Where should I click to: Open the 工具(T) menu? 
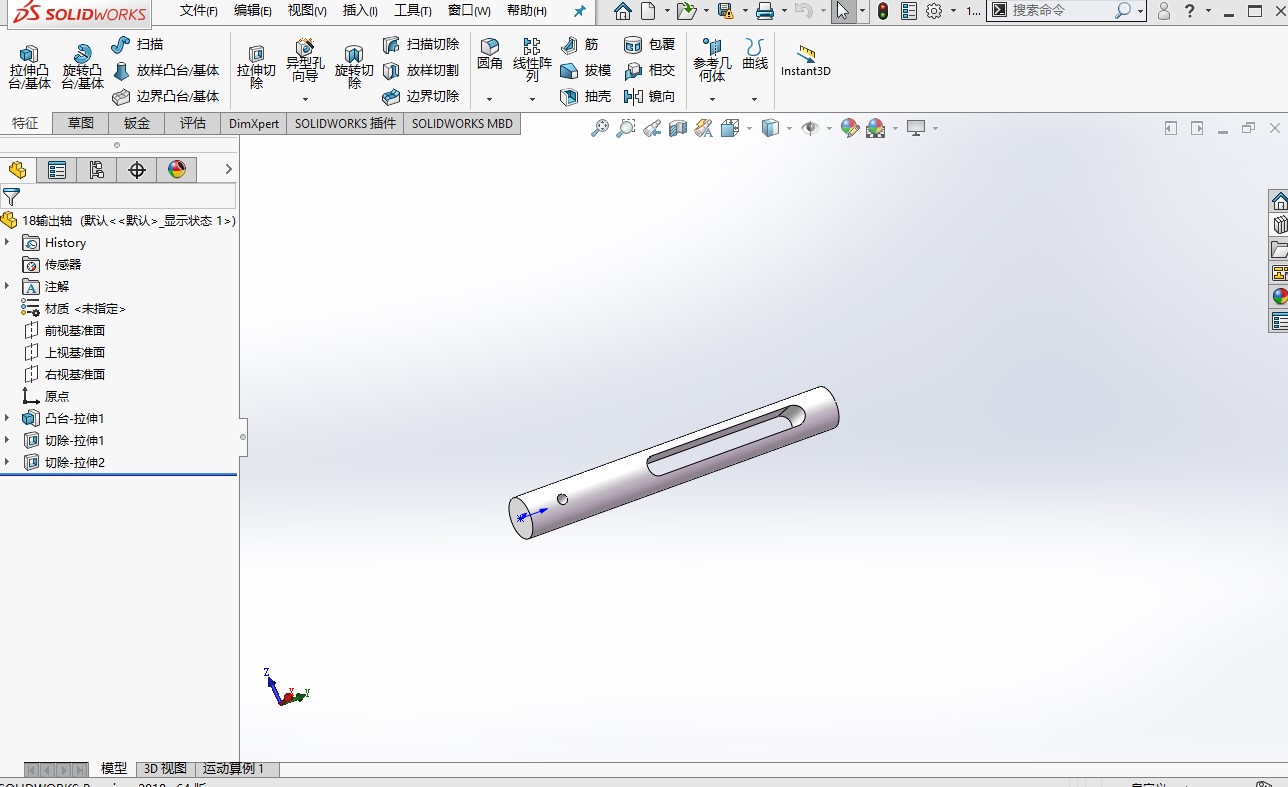pos(413,11)
